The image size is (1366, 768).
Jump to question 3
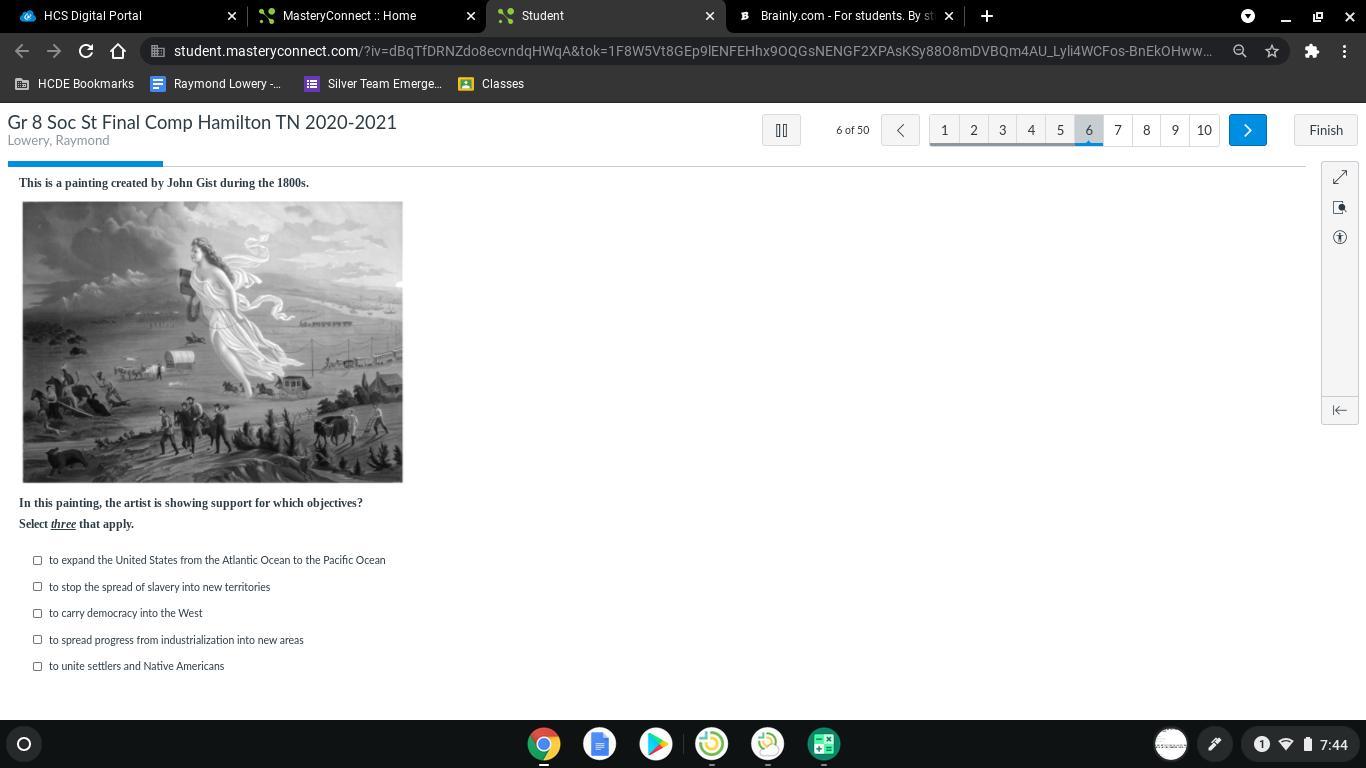[x=1002, y=130]
